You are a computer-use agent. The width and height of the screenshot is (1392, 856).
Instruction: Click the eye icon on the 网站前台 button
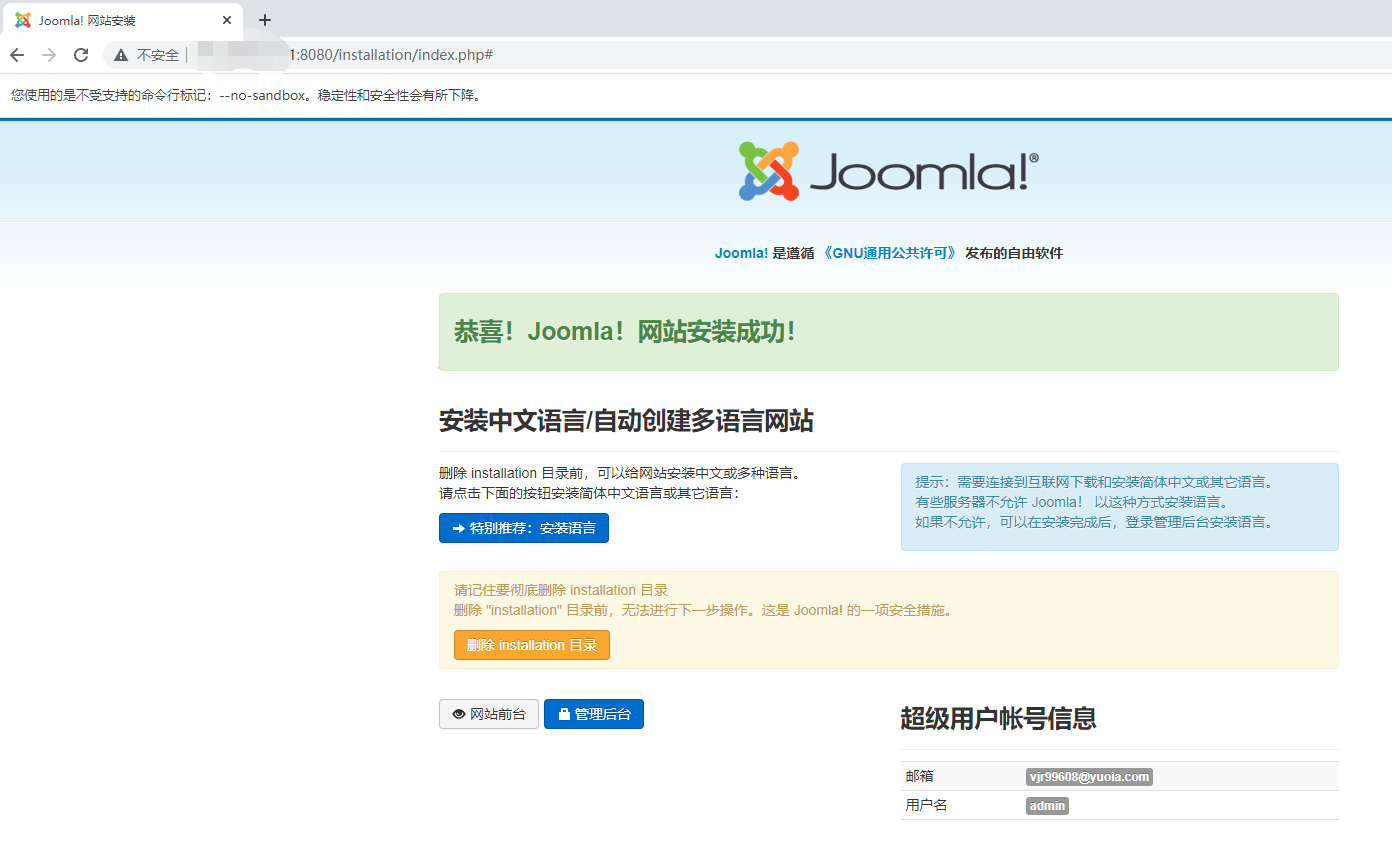point(458,713)
